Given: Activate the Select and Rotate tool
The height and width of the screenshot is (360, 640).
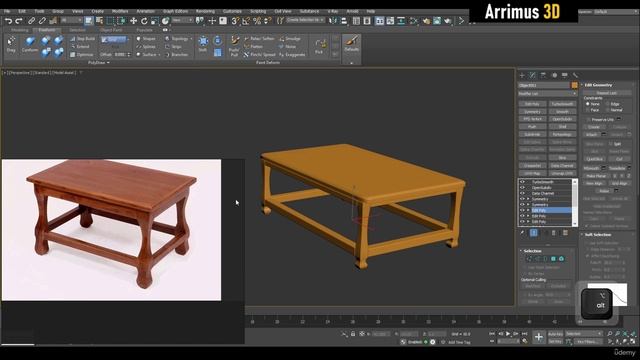Looking at the screenshot, I should click(x=144, y=21).
